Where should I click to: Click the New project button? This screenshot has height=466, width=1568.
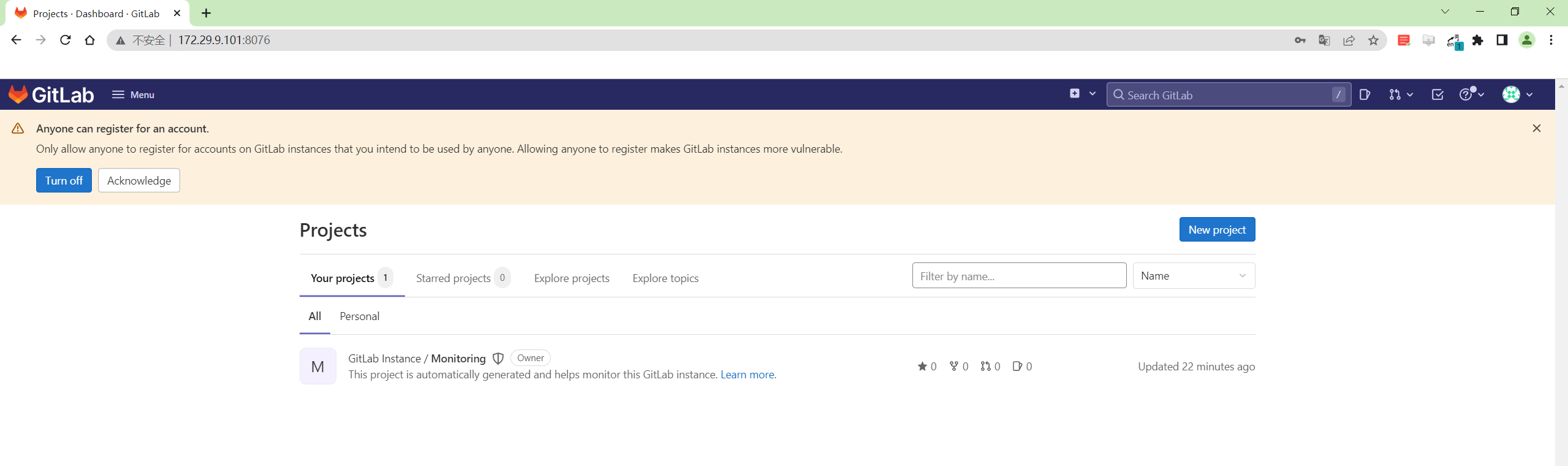pos(1217,229)
